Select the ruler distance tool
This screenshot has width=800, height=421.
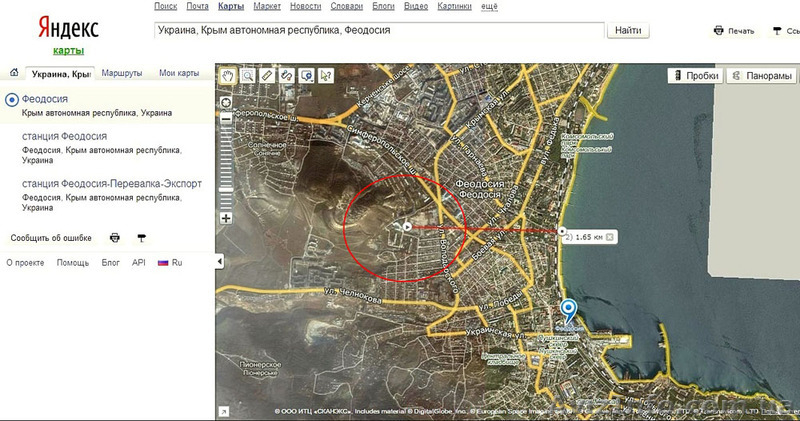[x=266, y=75]
